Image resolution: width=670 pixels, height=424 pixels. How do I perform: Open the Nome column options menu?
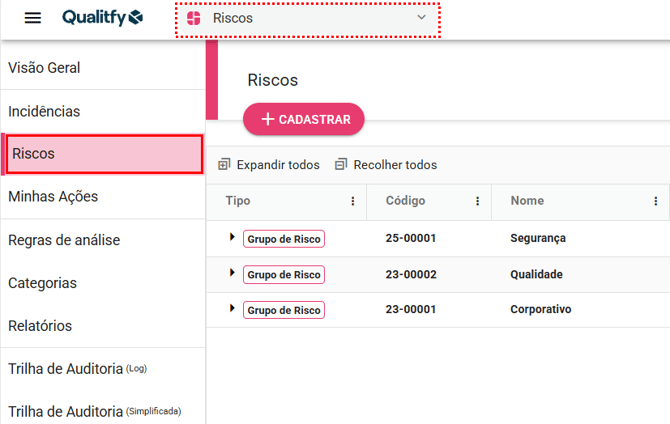pyautogui.click(x=655, y=201)
